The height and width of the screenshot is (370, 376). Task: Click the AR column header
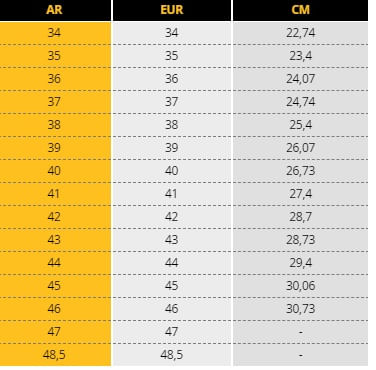point(55,10)
